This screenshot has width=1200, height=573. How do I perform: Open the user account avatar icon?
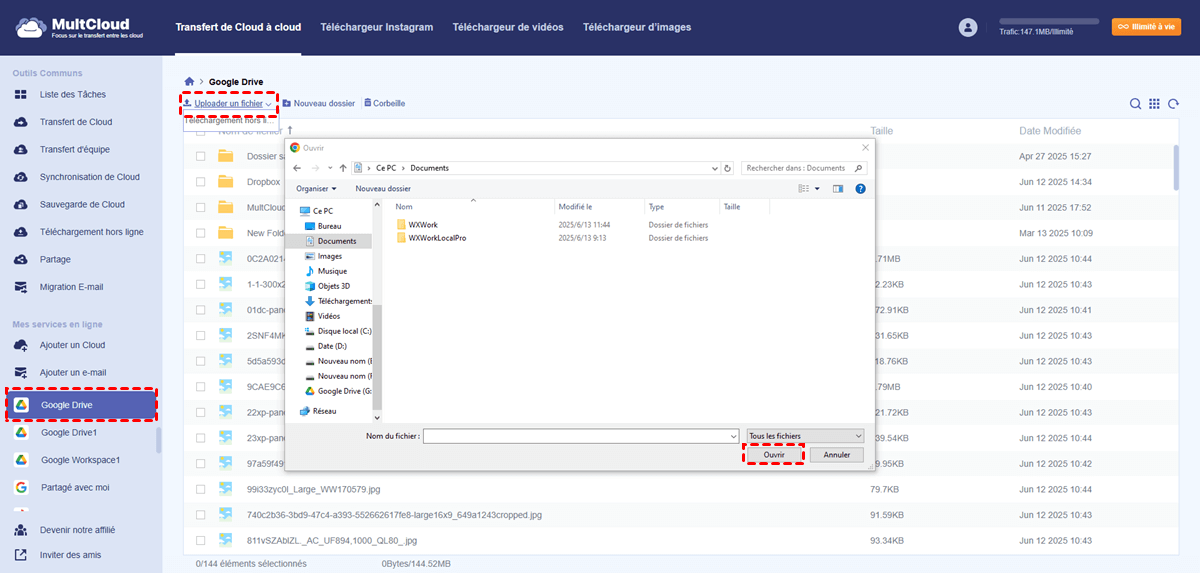click(967, 28)
